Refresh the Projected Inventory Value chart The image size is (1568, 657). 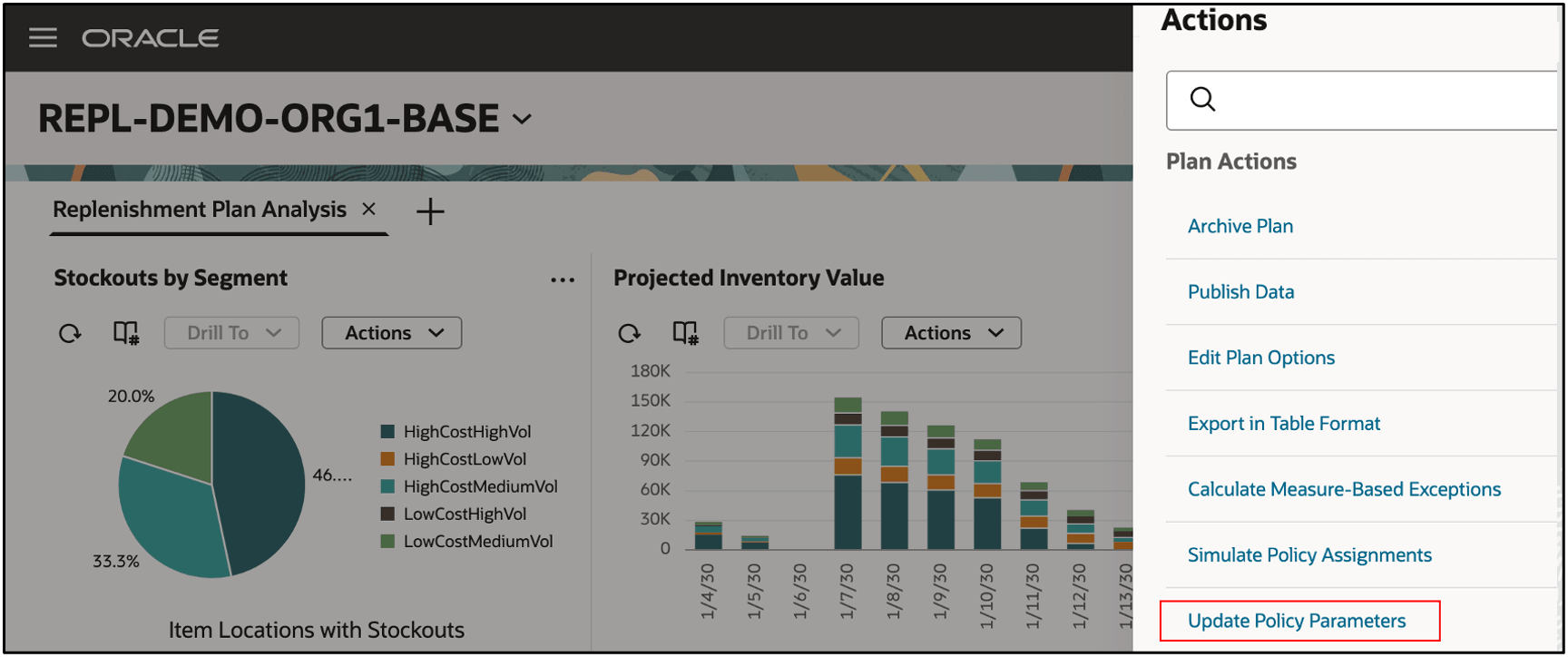[x=630, y=333]
